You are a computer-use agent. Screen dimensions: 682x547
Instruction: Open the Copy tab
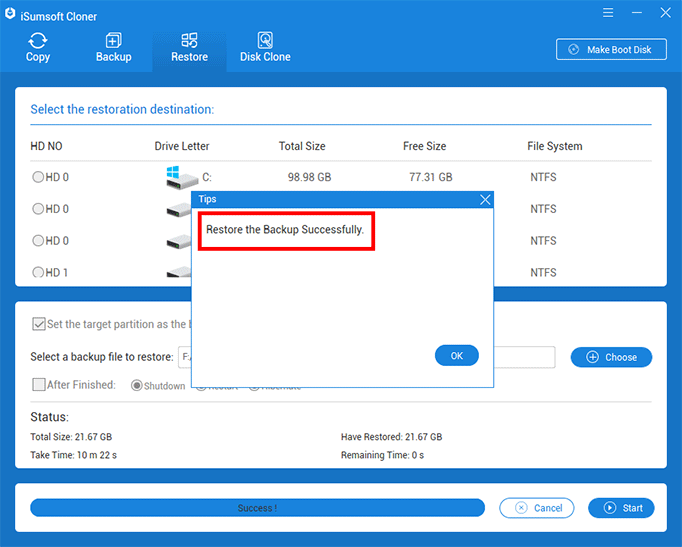[x=38, y=48]
